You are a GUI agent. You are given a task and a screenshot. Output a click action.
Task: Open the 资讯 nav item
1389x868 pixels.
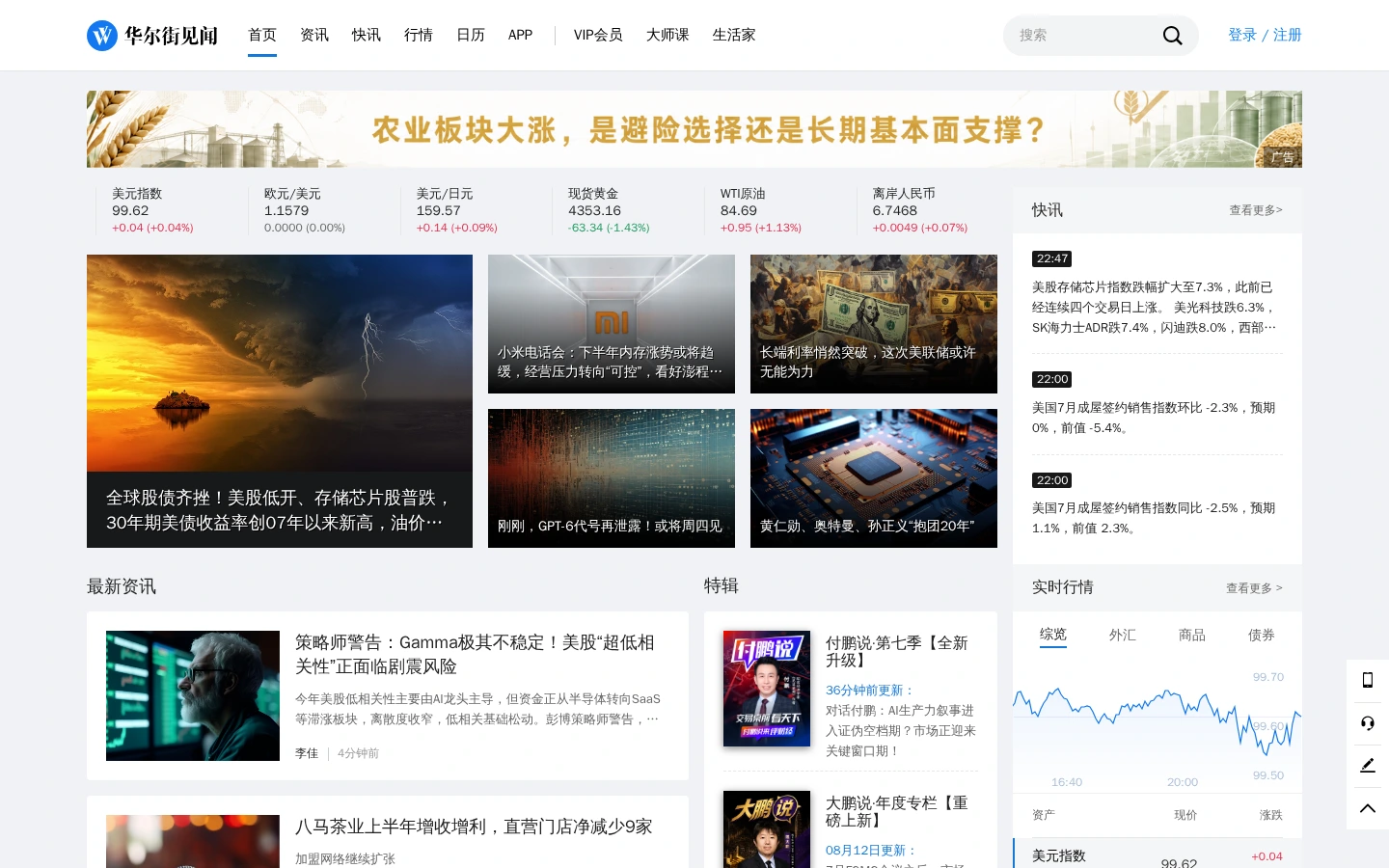(314, 35)
